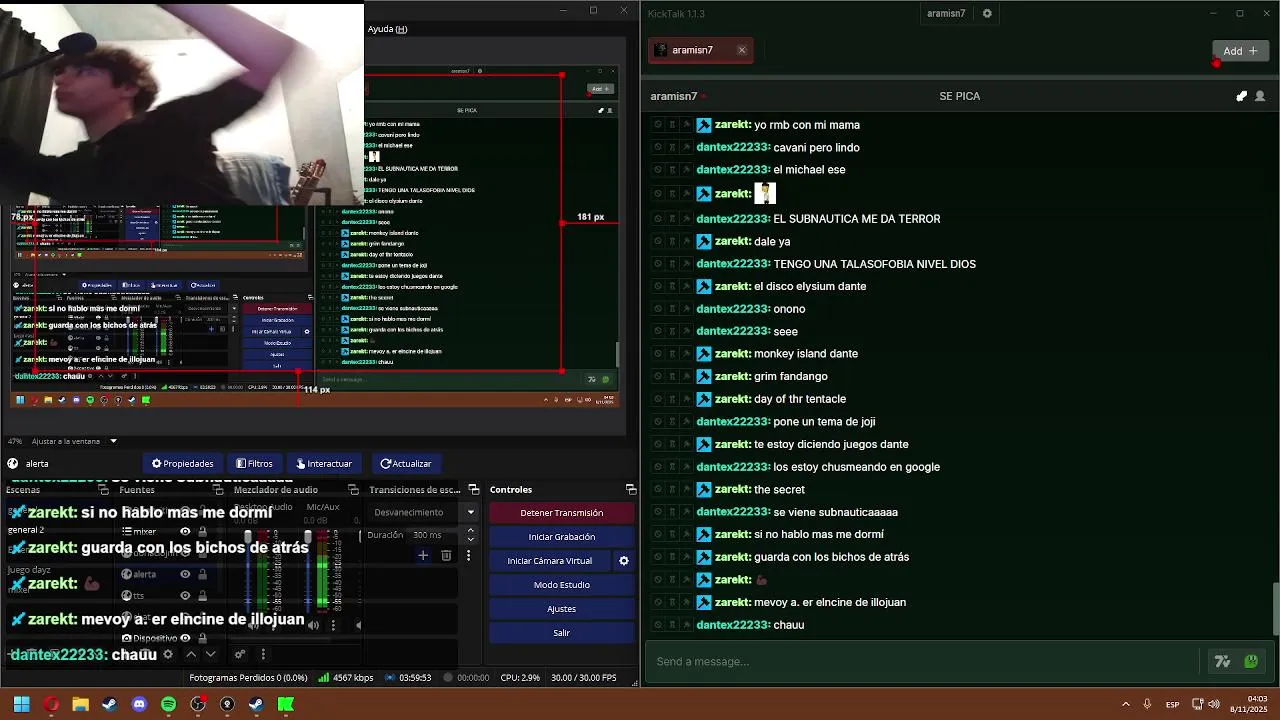This screenshot has height=720, width=1280.
Task: Open the Ayuda menu in OBS
Action: pos(387,29)
